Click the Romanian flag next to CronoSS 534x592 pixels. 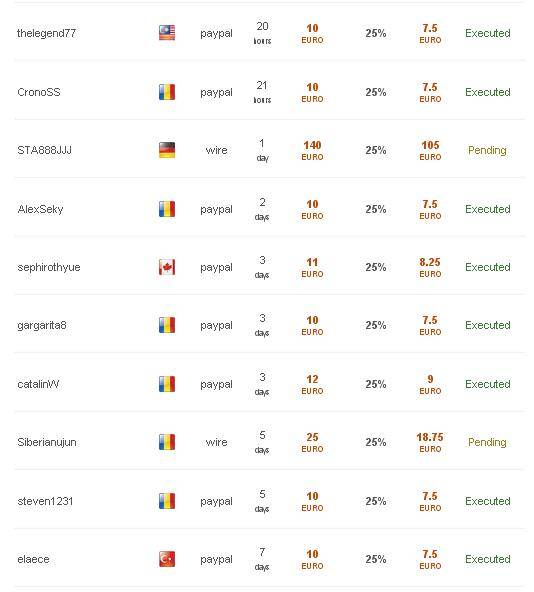click(167, 92)
